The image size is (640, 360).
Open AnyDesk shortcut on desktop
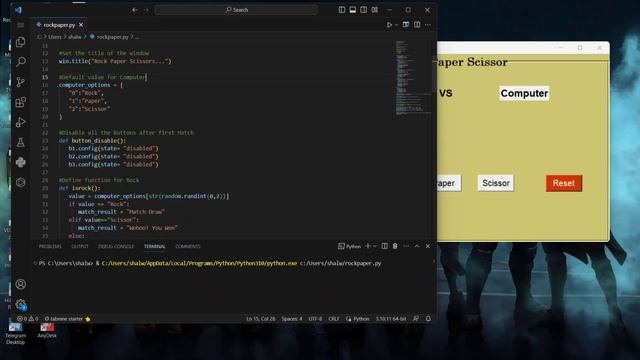tap(47, 331)
